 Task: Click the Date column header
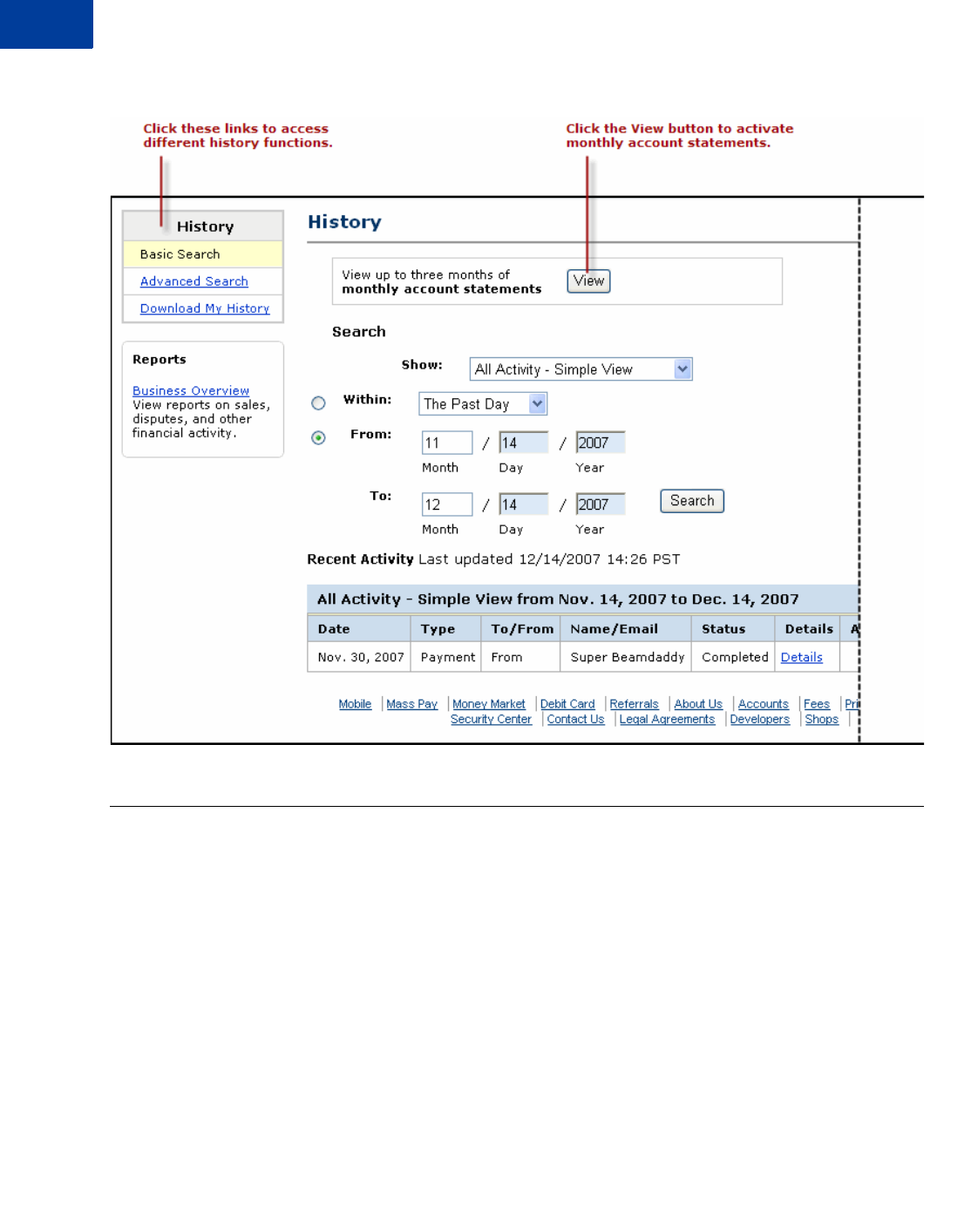pyautogui.click(x=359, y=629)
